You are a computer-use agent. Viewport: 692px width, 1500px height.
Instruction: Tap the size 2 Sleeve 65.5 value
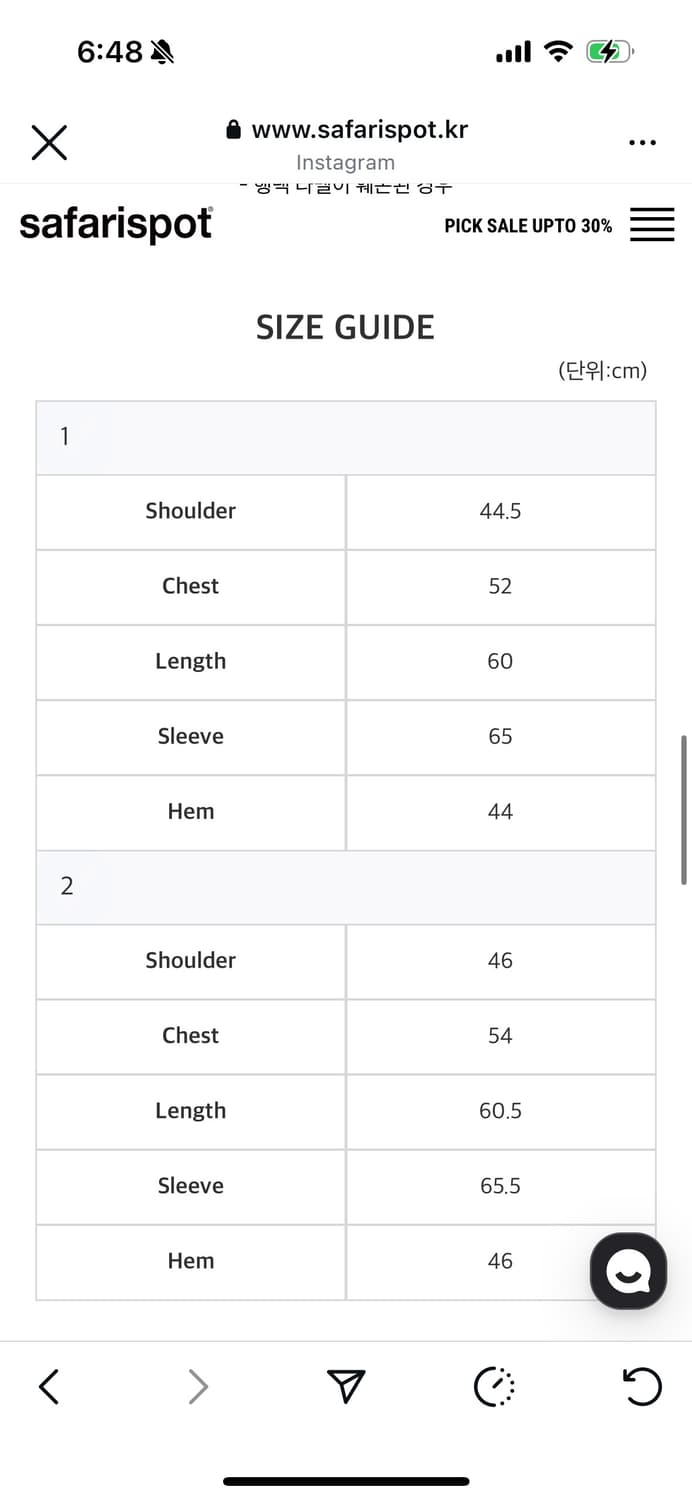(500, 1186)
